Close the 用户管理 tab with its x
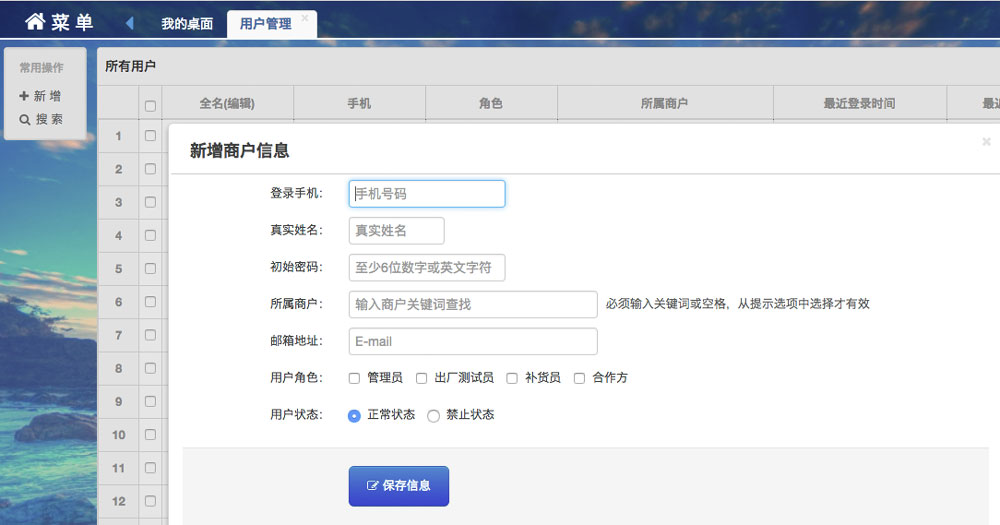Viewport: 1000px width, 525px height. tap(305, 18)
